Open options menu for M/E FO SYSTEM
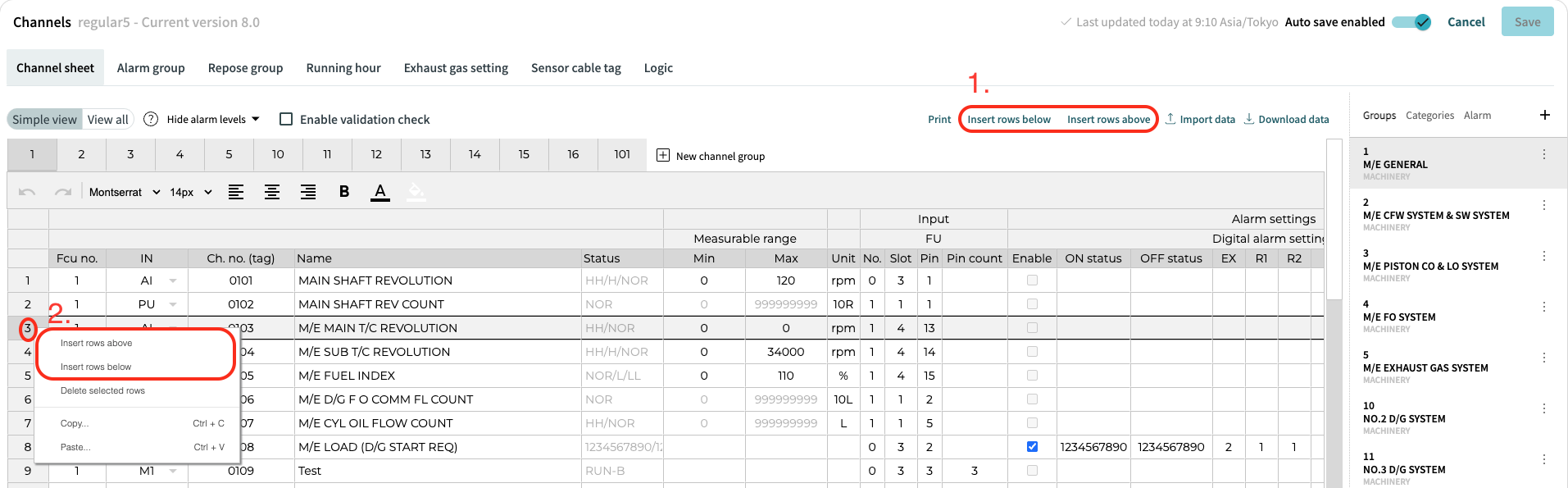Viewport: 1568px width, 488px height. coord(1544,307)
